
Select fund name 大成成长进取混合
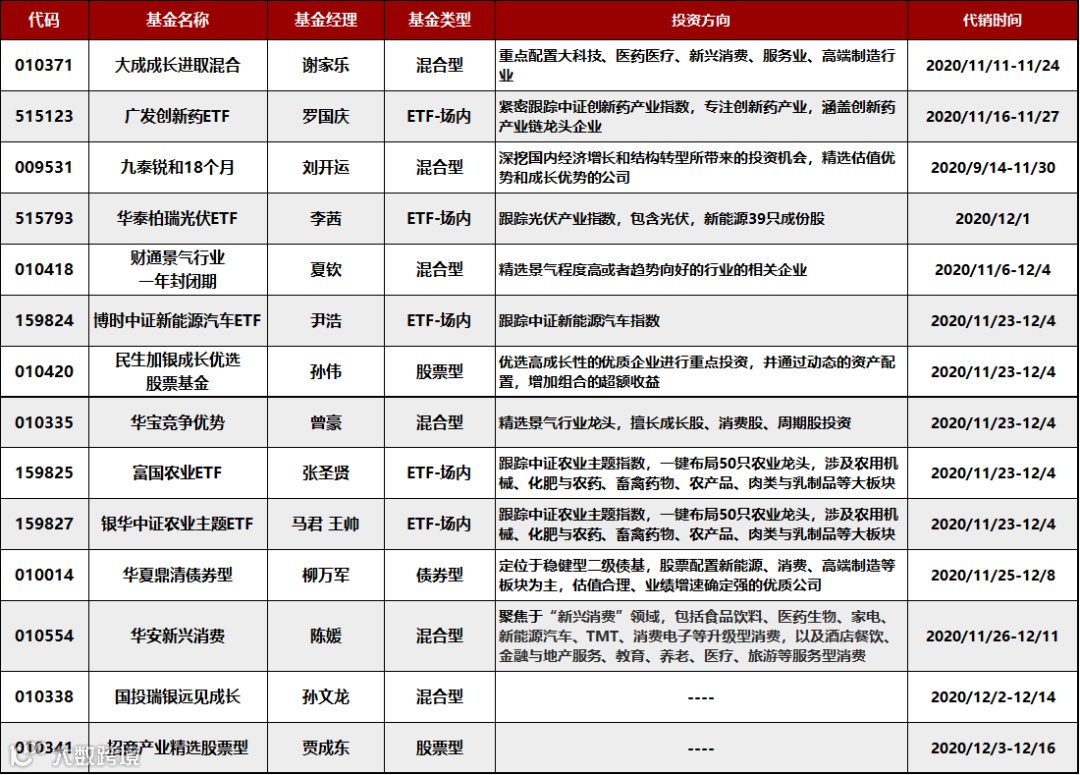pos(178,65)
